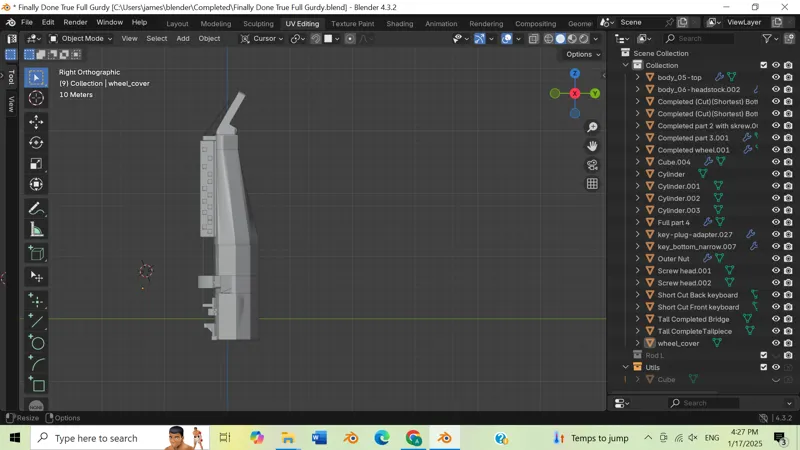
Task: Select the Rotate tool
Action: (x=36, y=143)
